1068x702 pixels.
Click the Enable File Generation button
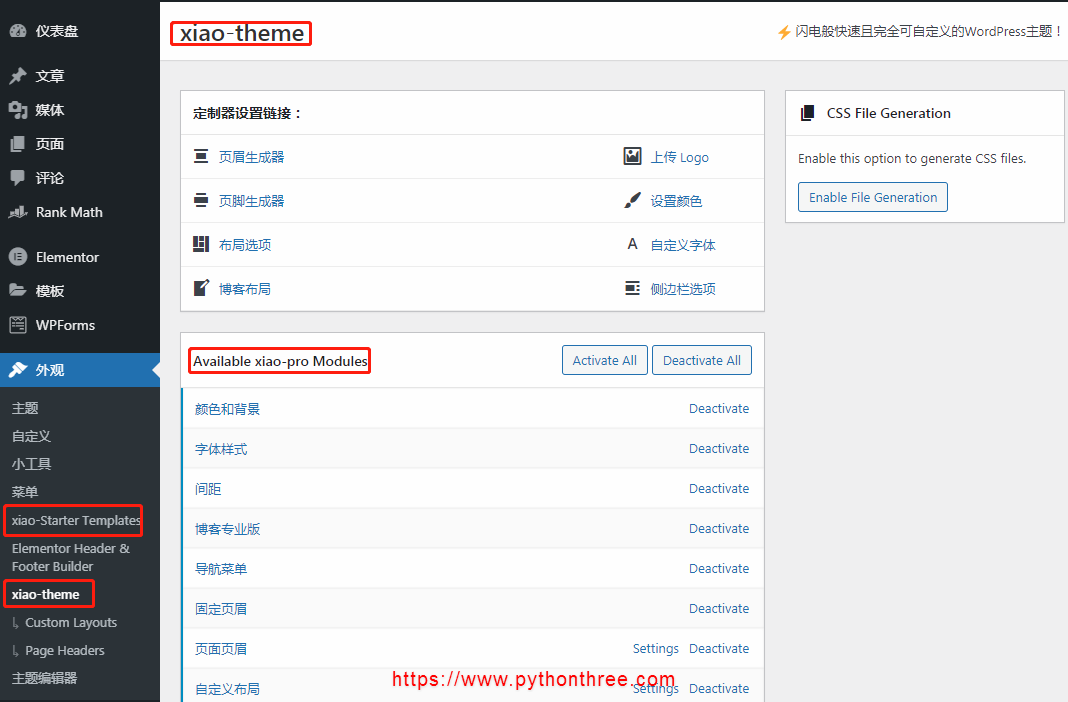coord(873,197)
